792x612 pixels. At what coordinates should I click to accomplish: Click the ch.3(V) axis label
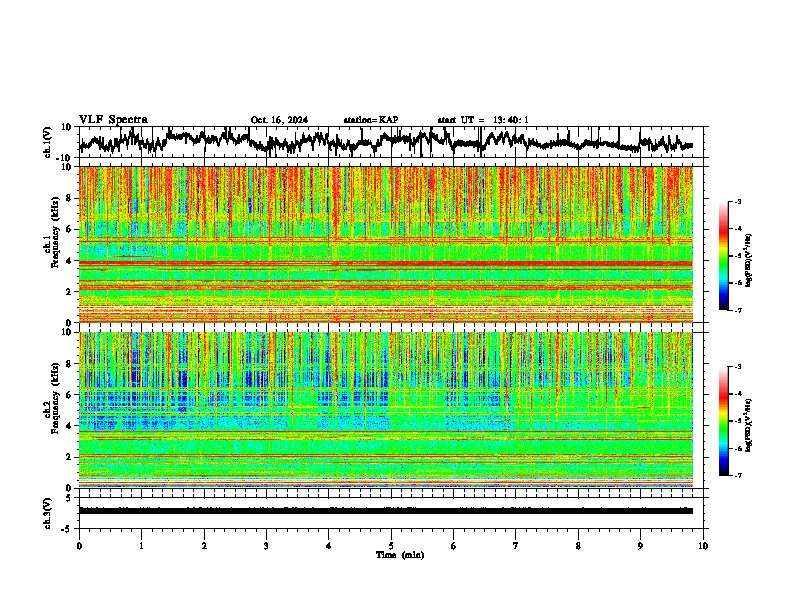coord(48,513)
